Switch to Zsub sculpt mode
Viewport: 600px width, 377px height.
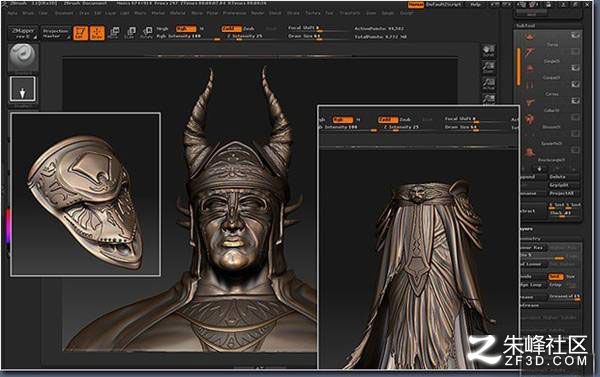(249, 29)
